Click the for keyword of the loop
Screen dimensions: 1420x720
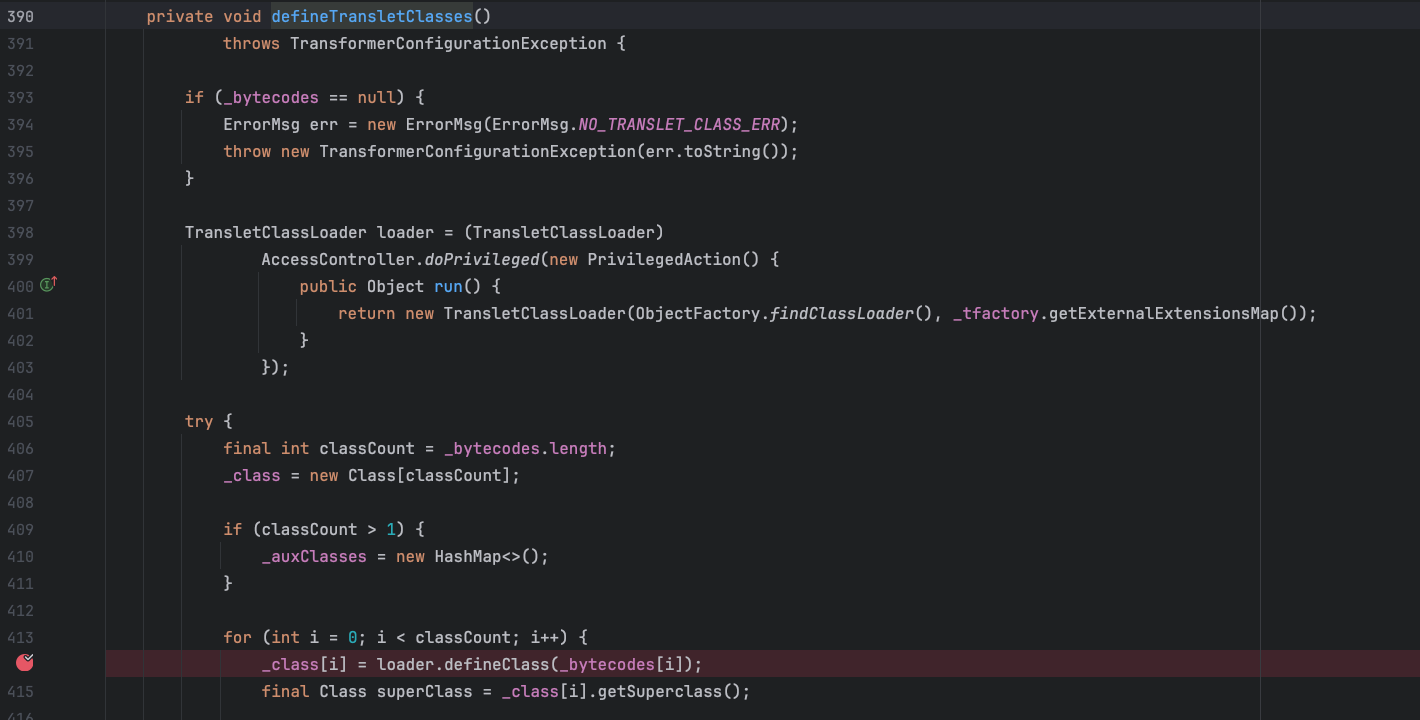[x=238, y=637]
